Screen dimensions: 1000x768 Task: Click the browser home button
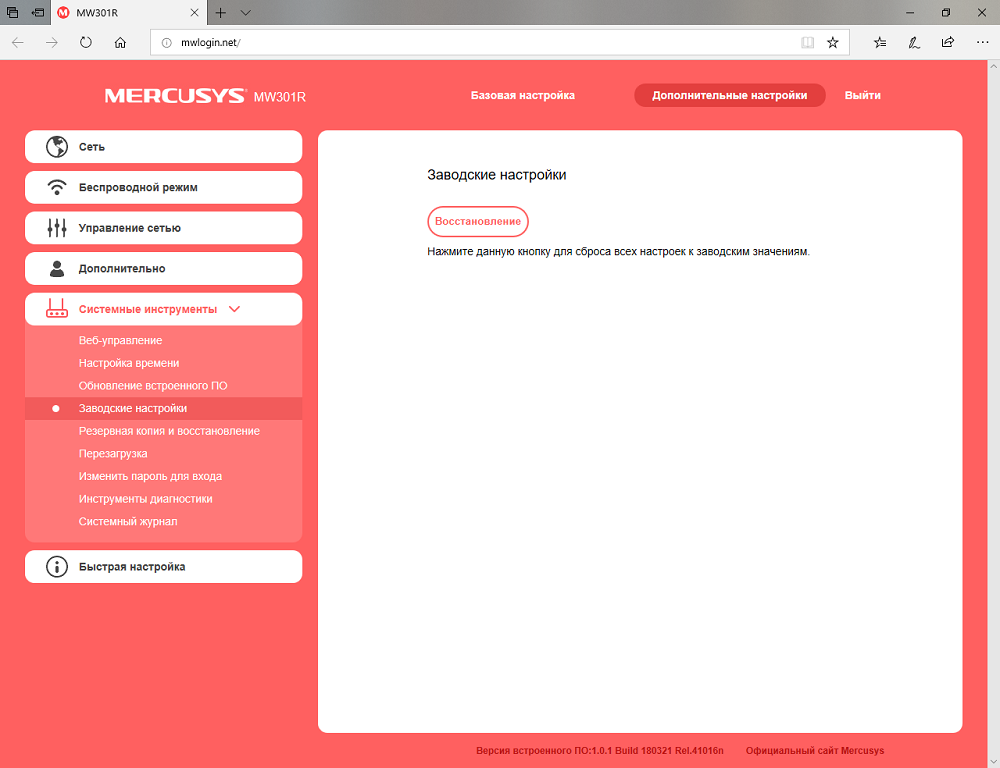pos(120,43)
